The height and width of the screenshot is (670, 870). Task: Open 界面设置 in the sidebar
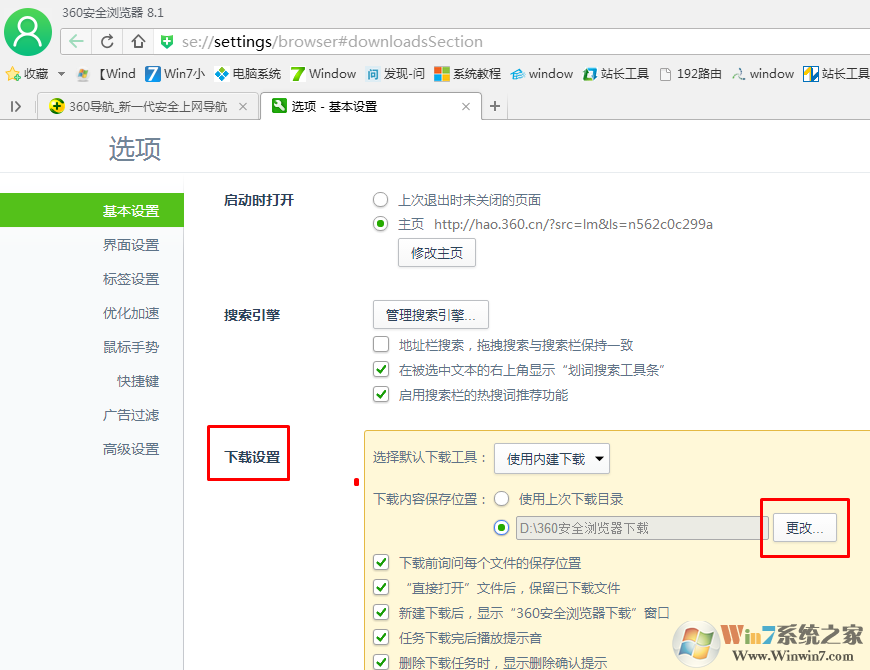point(131,245)
